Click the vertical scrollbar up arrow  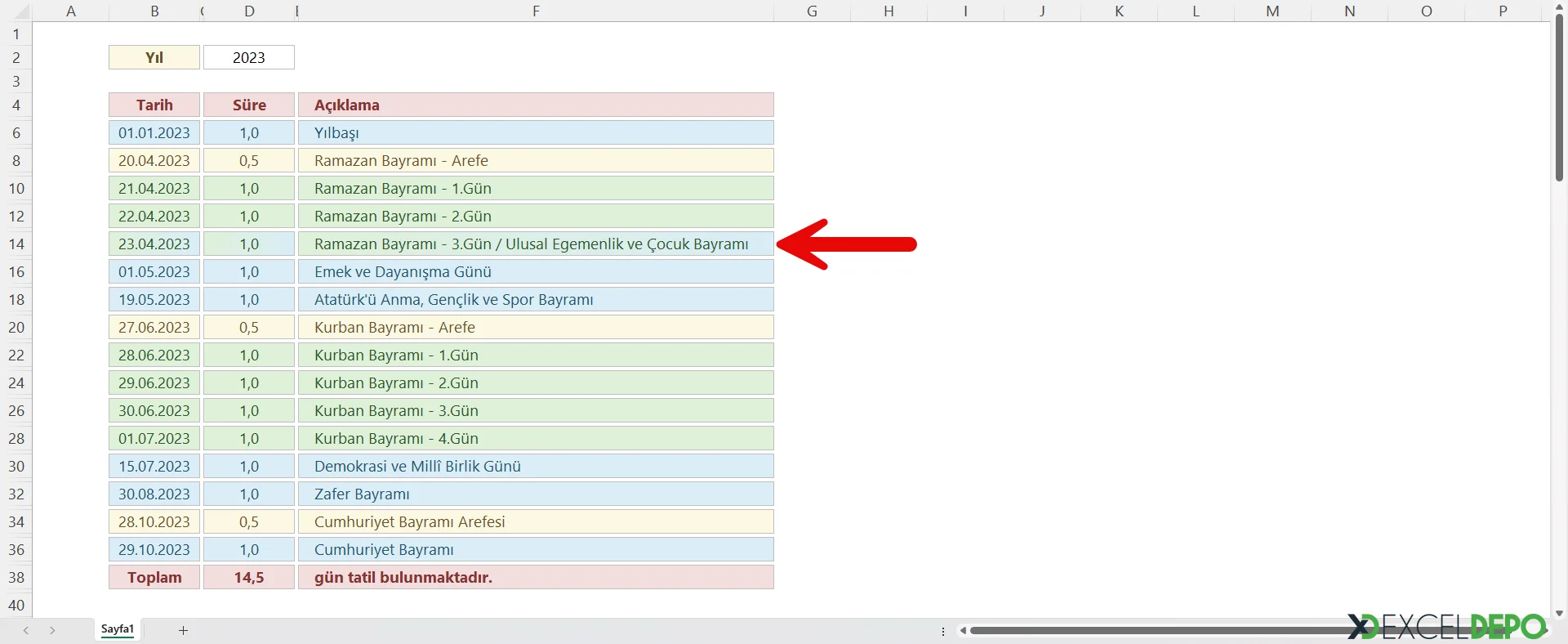[x=1559, y=7]
